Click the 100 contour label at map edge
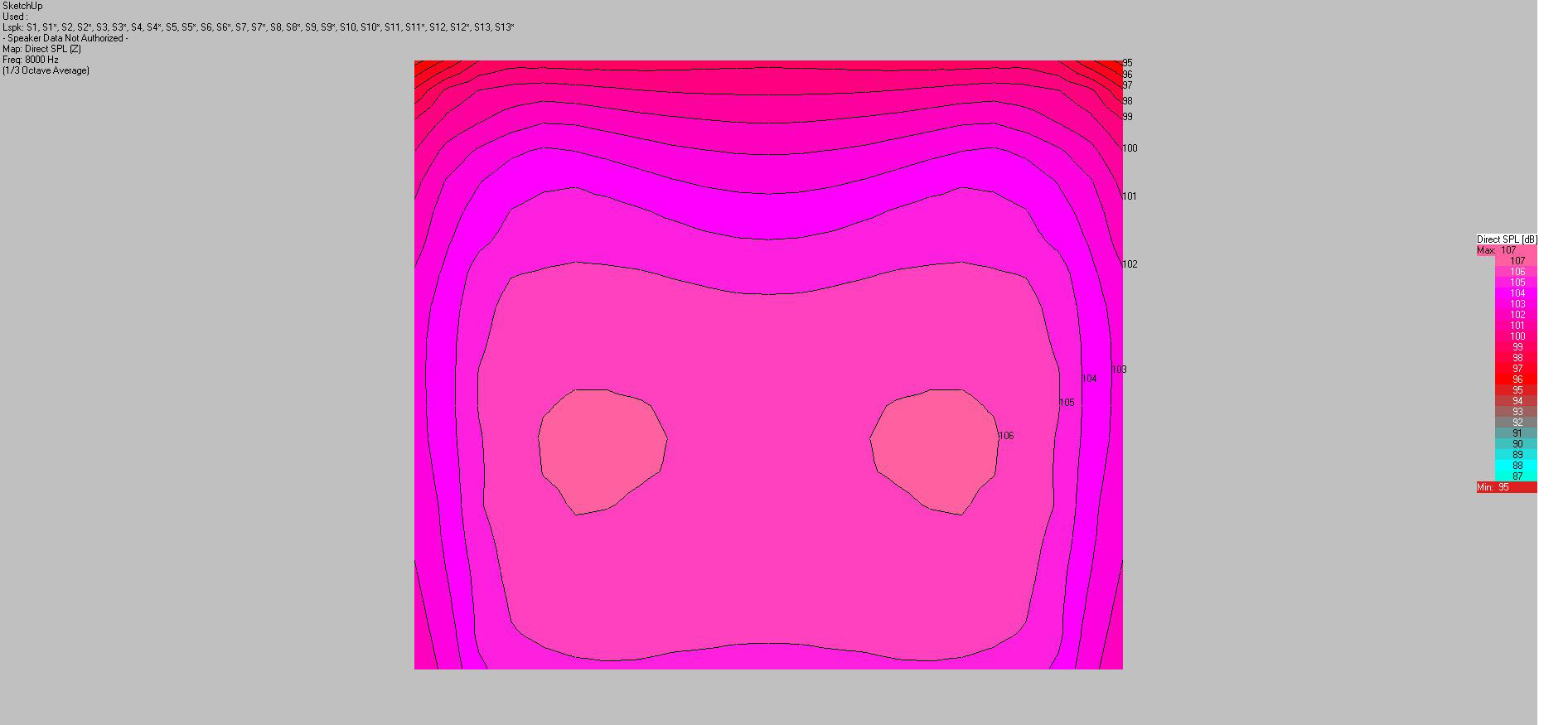This screenshot has width=1568, height=725. pyautogui.click(x=1130, y=148)
